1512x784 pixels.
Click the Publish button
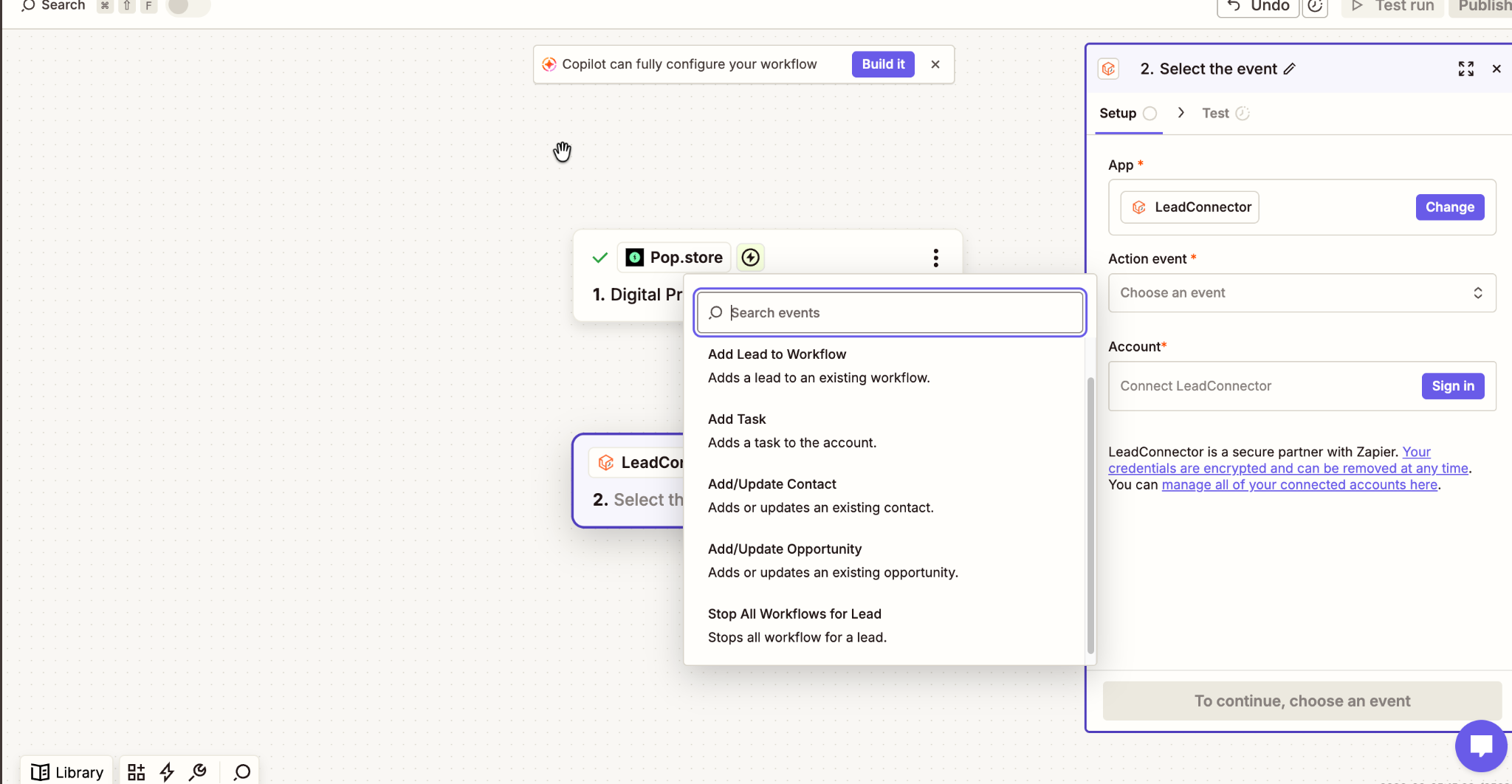(1481, 7)
